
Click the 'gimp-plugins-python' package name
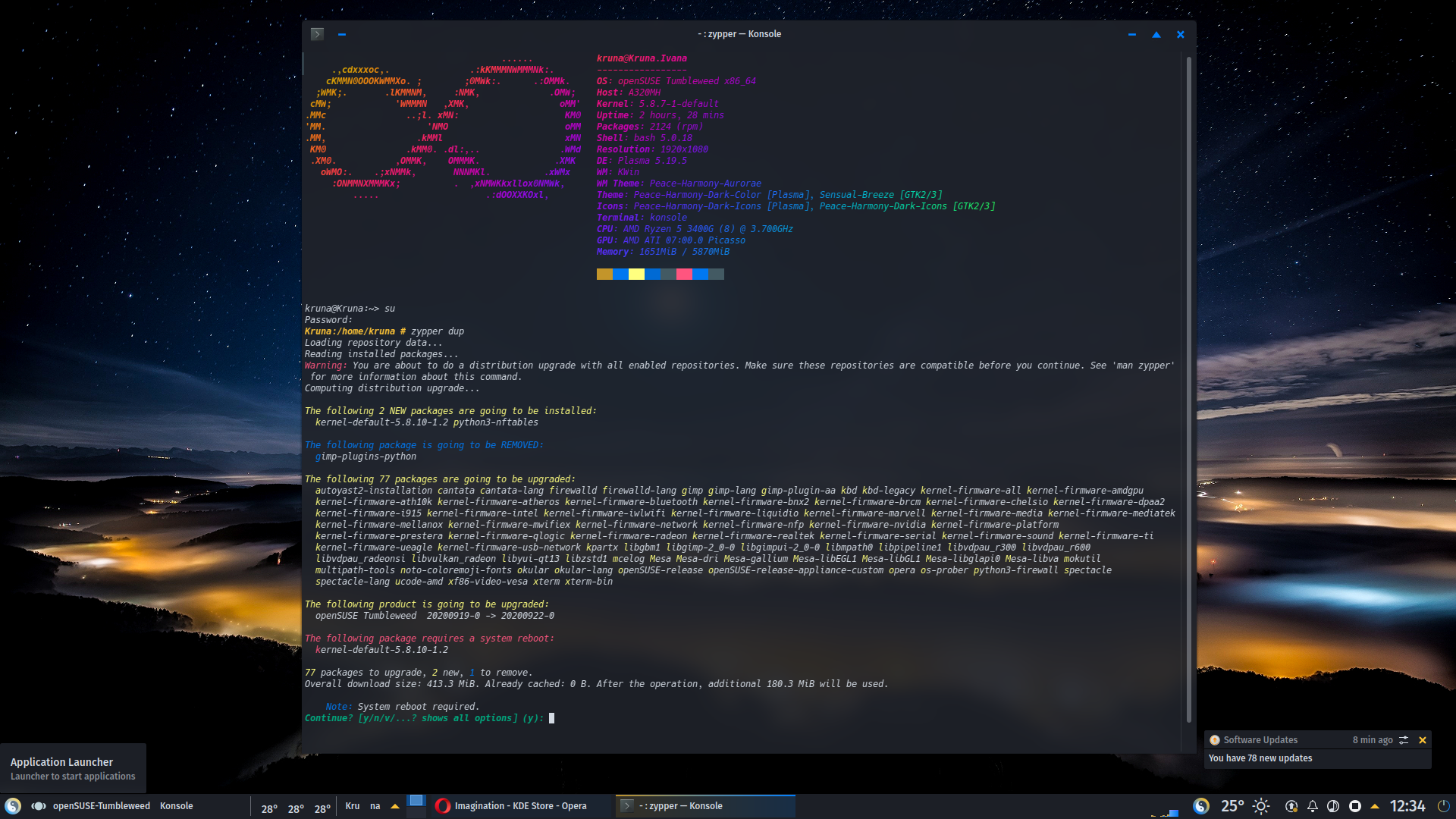[366, 457]
